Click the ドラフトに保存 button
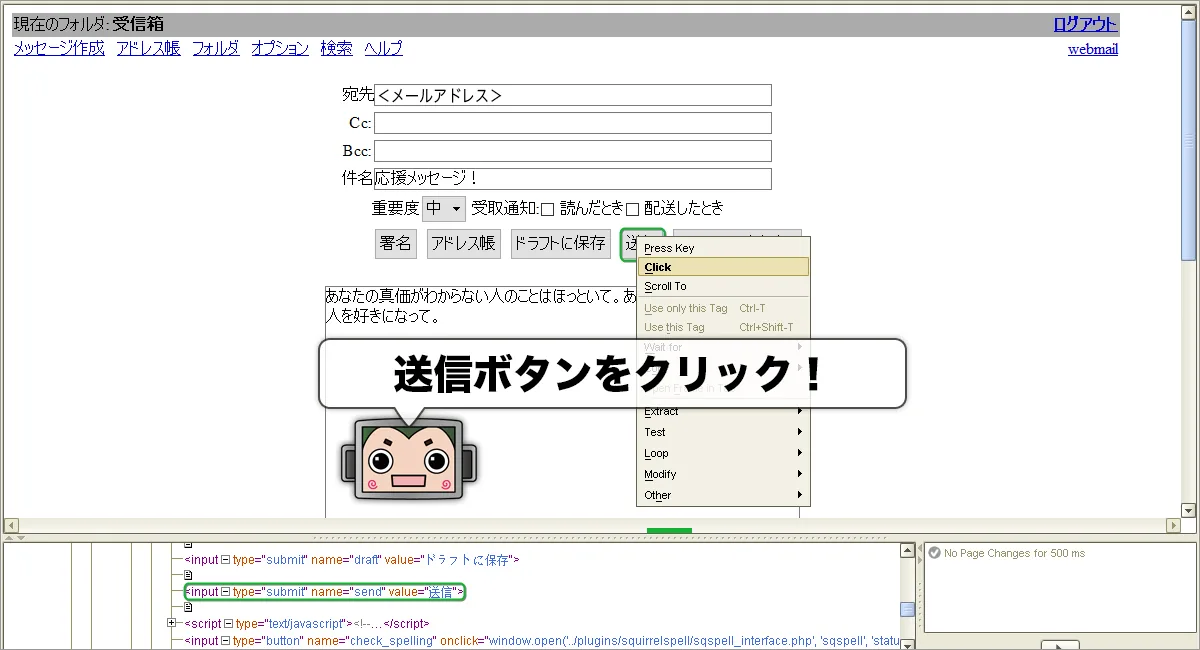 (560, 243)
